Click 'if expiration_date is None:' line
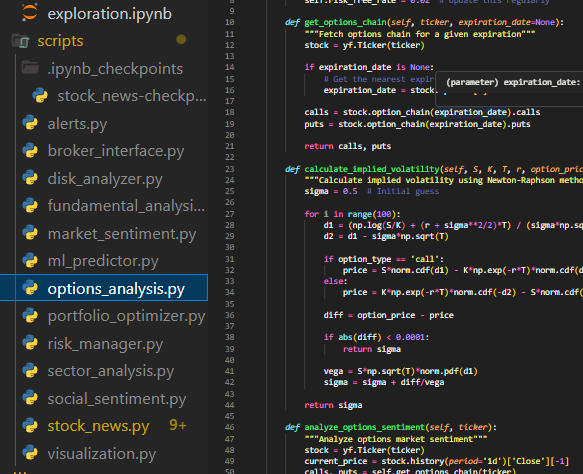This screenshot has height=474, width=583. pos(369,67)
